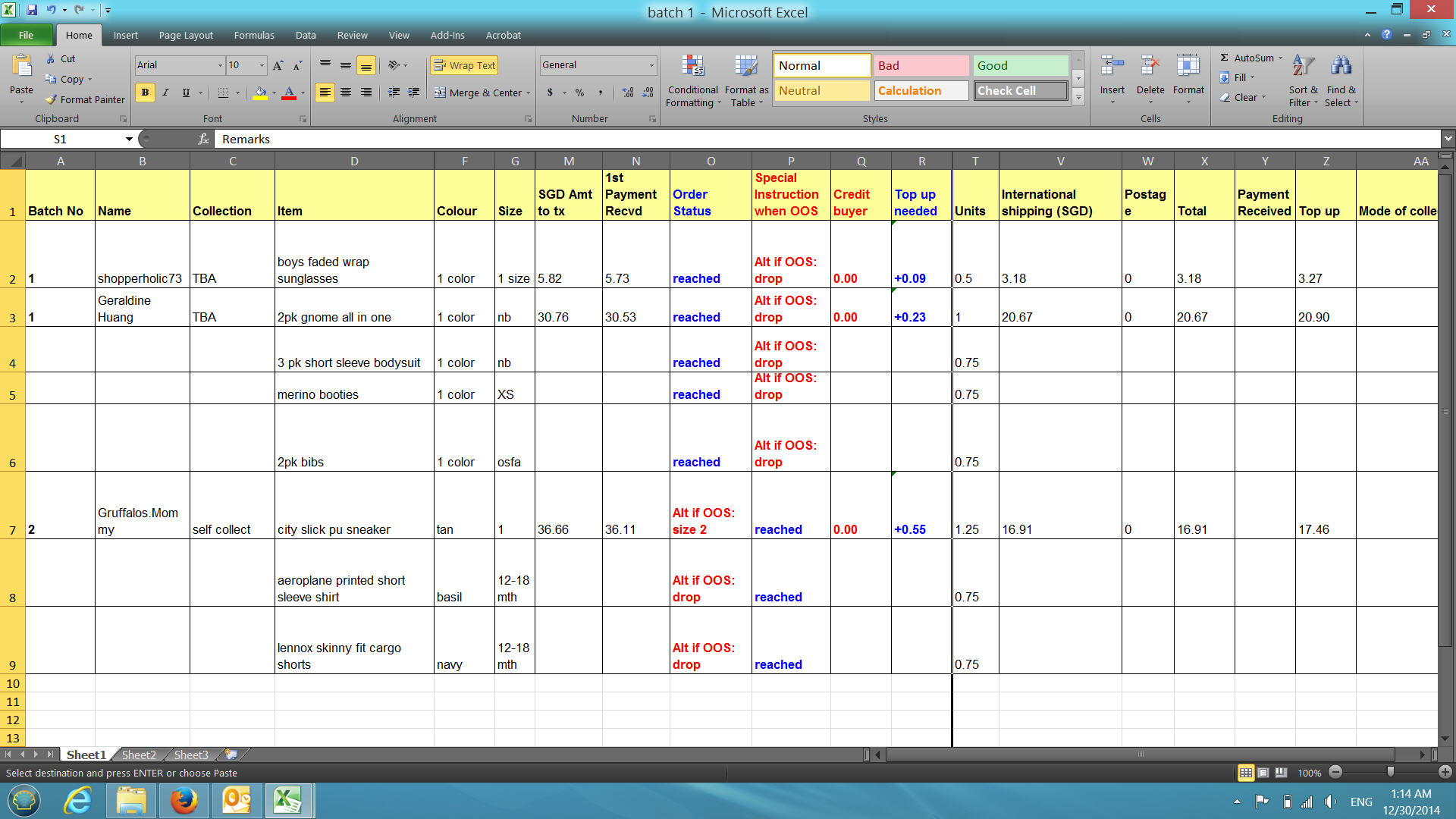This screenshot has width=1456, height=819.
Task: Apply Percent Style format
Action: coord(579,93)
